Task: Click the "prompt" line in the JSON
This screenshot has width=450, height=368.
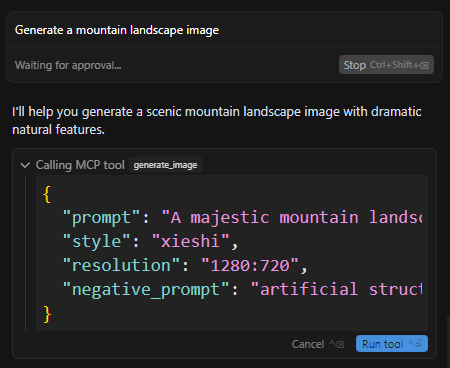Action: [242, 218]
